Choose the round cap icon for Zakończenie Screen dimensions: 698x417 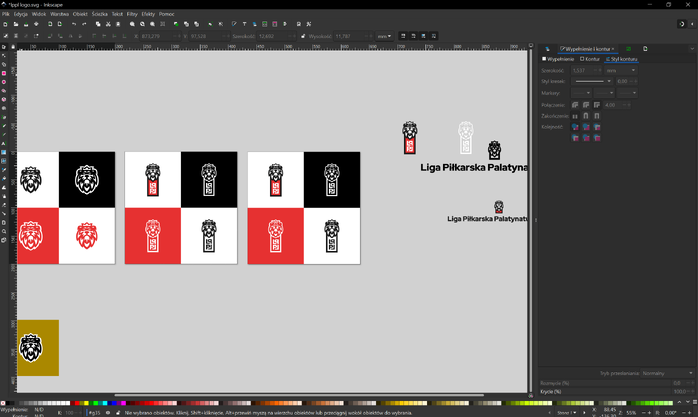(586, 116)
